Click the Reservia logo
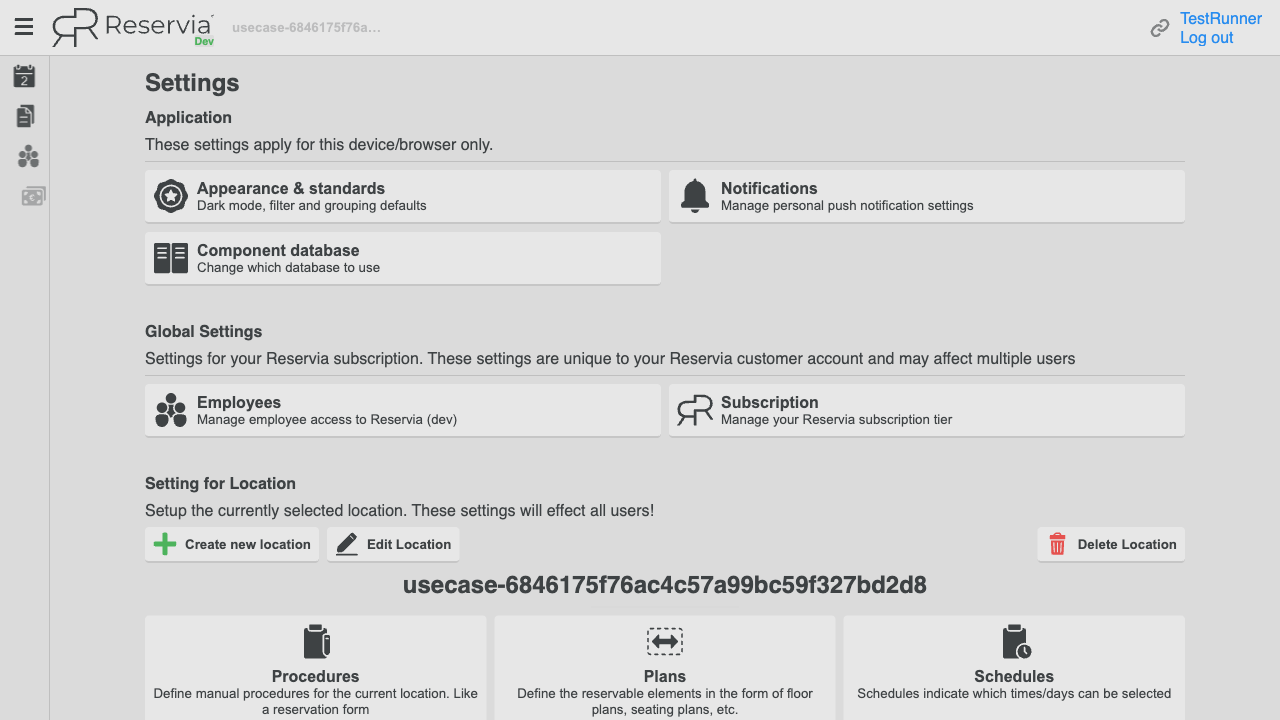 click(x=133, y=28)
